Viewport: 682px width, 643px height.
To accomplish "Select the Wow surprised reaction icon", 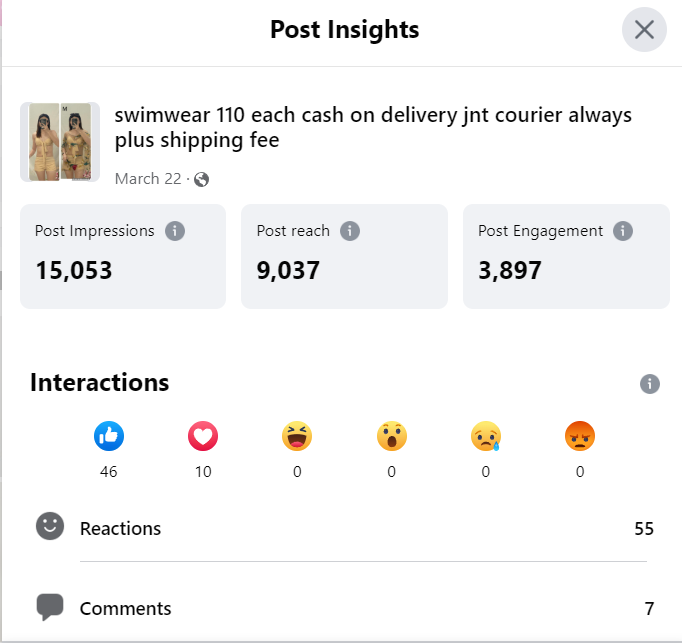I will click(x=391, y=436).
